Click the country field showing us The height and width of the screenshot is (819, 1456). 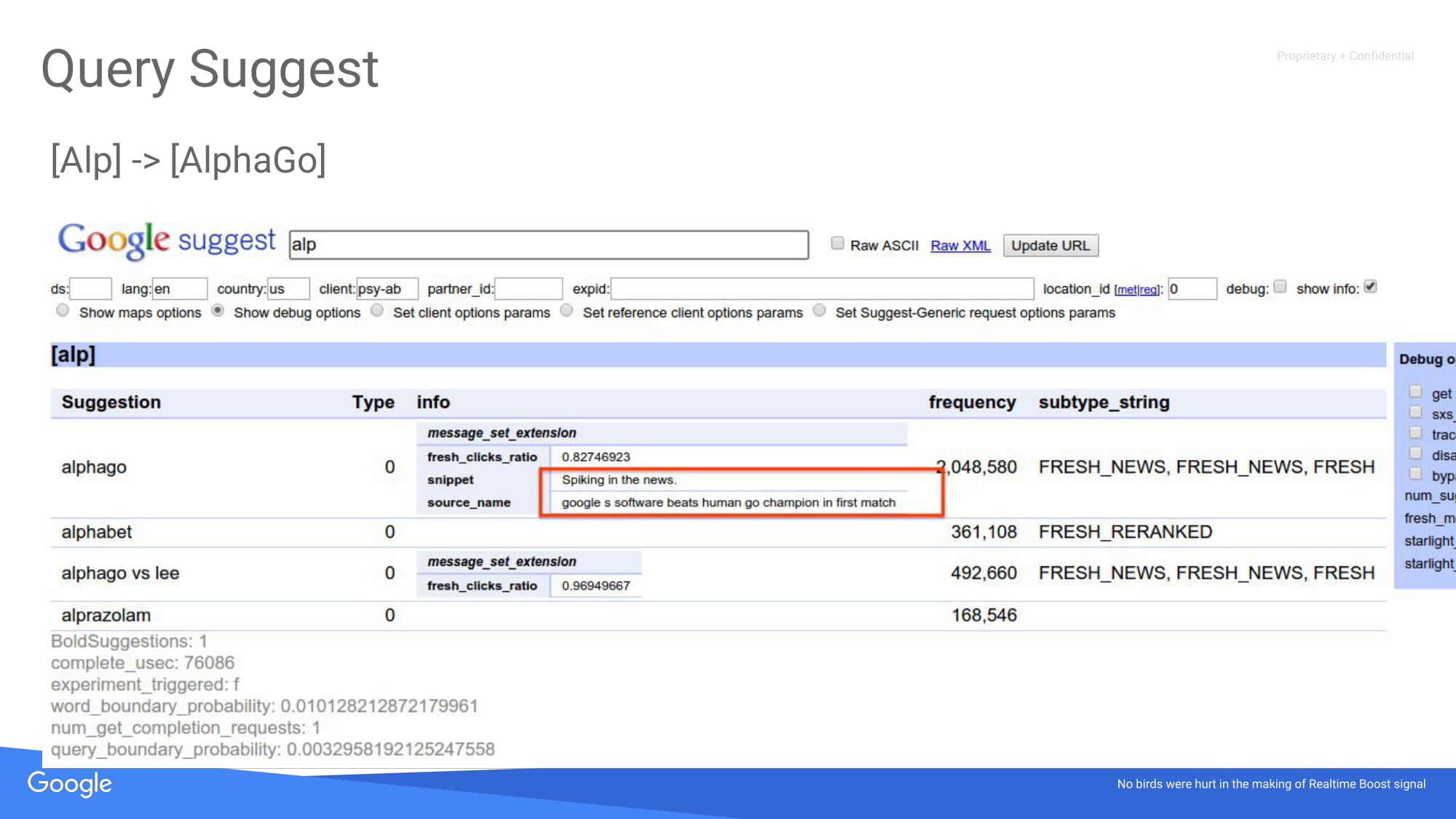[288, 289]
